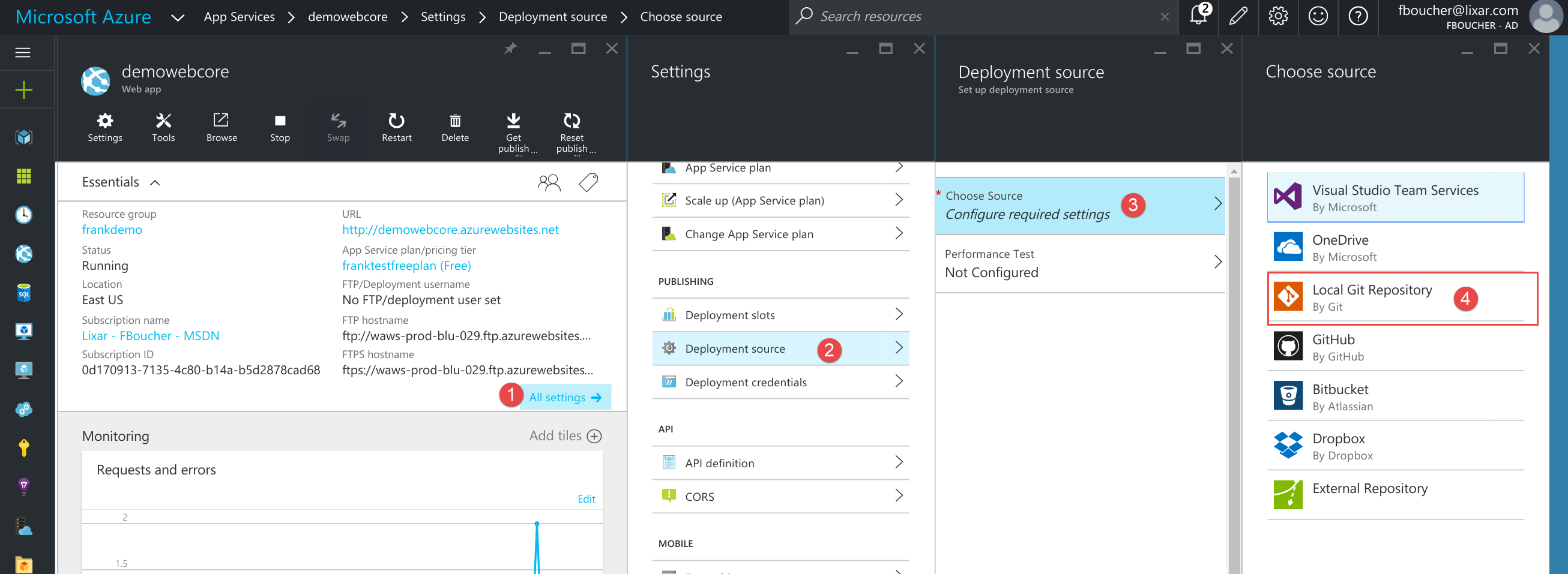This screenshot has width=1568, height=574.
Task: Click the smiley feedback icon
Action: pos(1318,16)
